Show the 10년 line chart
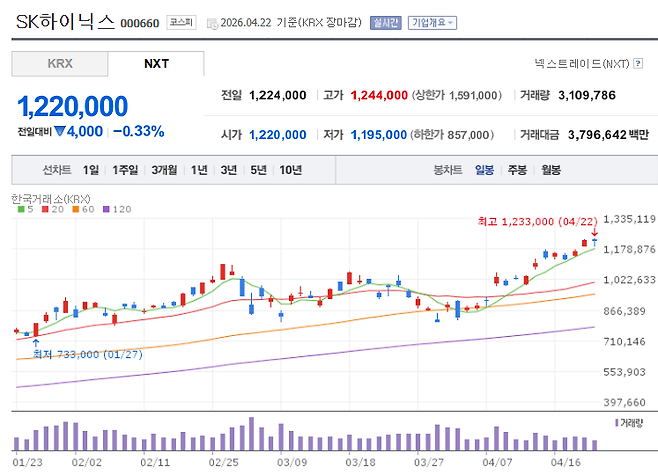Viewport: 658px width, 475px height. (290, 170)
